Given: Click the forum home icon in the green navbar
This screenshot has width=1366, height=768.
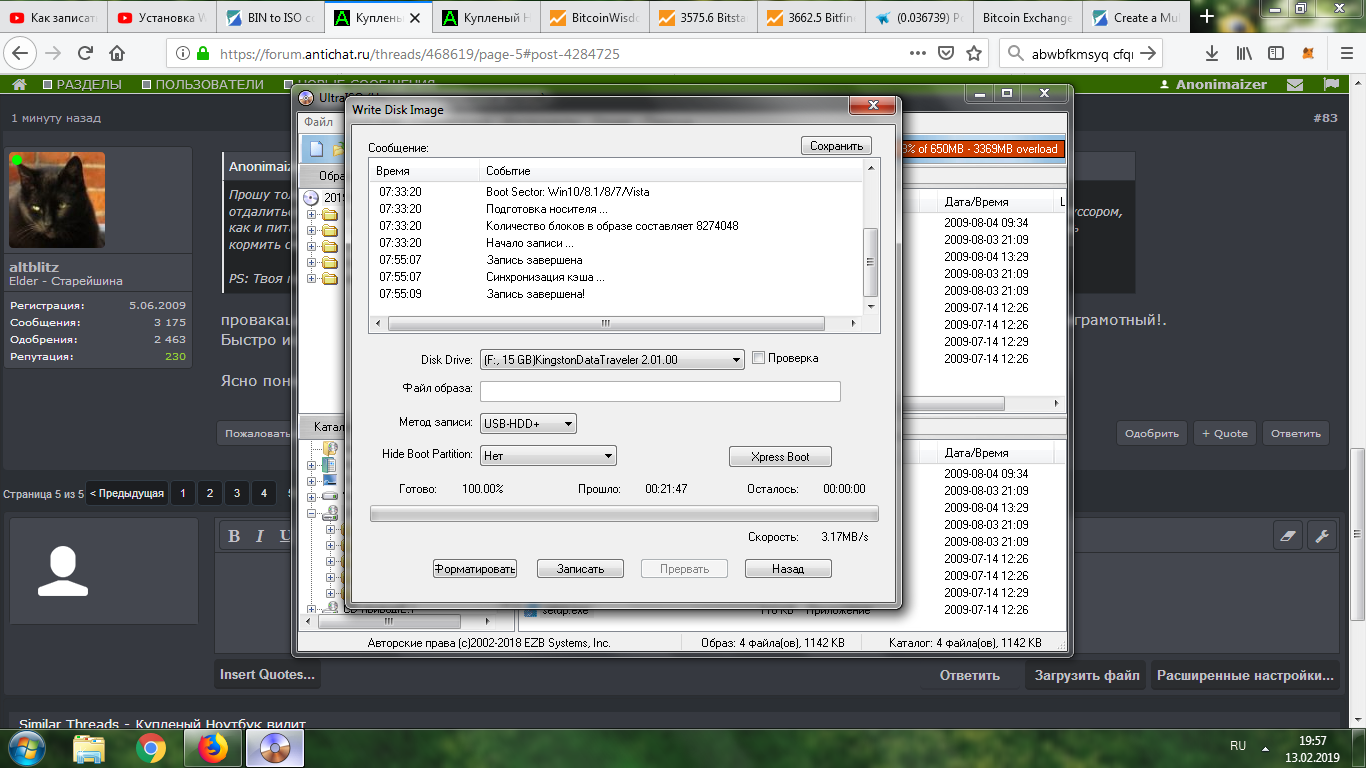Looking at the screenshot, I should 19,85.
